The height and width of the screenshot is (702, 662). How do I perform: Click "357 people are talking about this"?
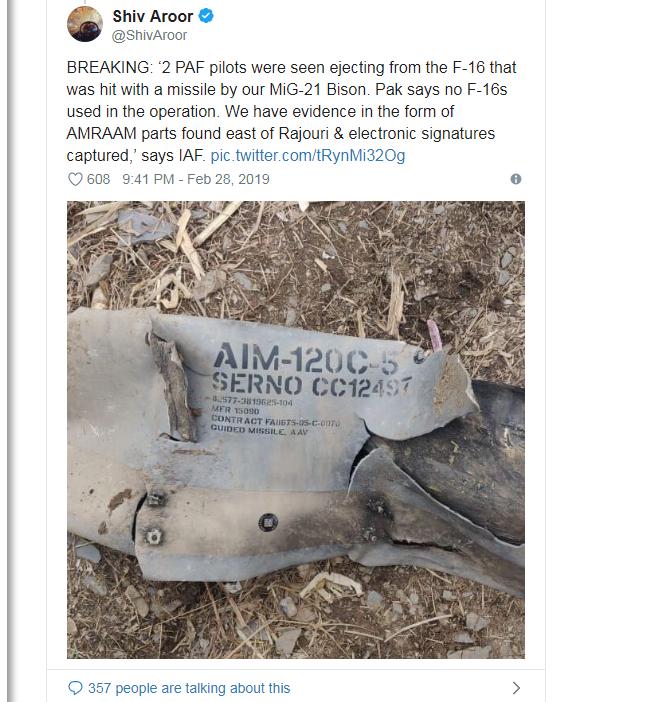pos(189,688)
